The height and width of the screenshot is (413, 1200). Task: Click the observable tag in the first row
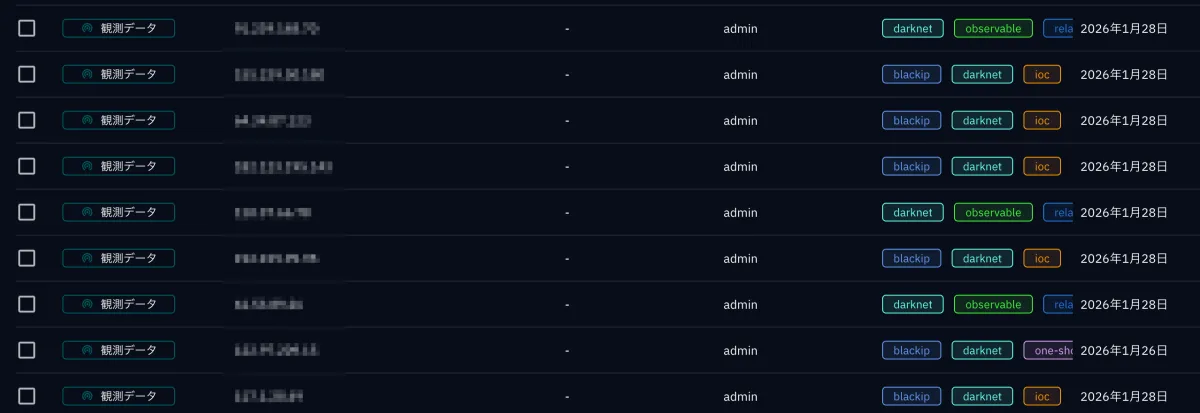click(993, 29)
